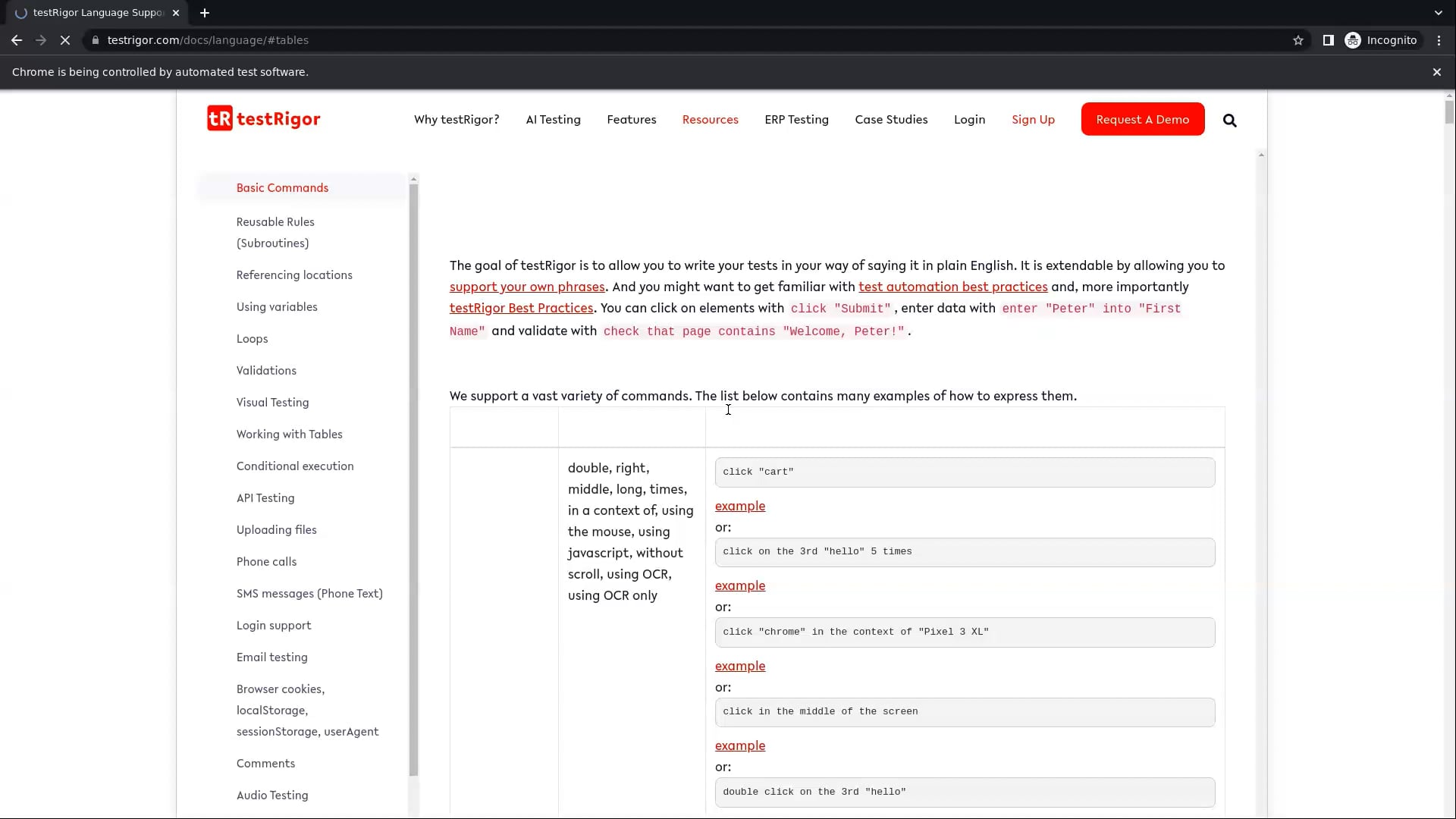This screenshot has height=819, width=1456.
Task: Jump to Validations section
Action: tap(266, 371)
